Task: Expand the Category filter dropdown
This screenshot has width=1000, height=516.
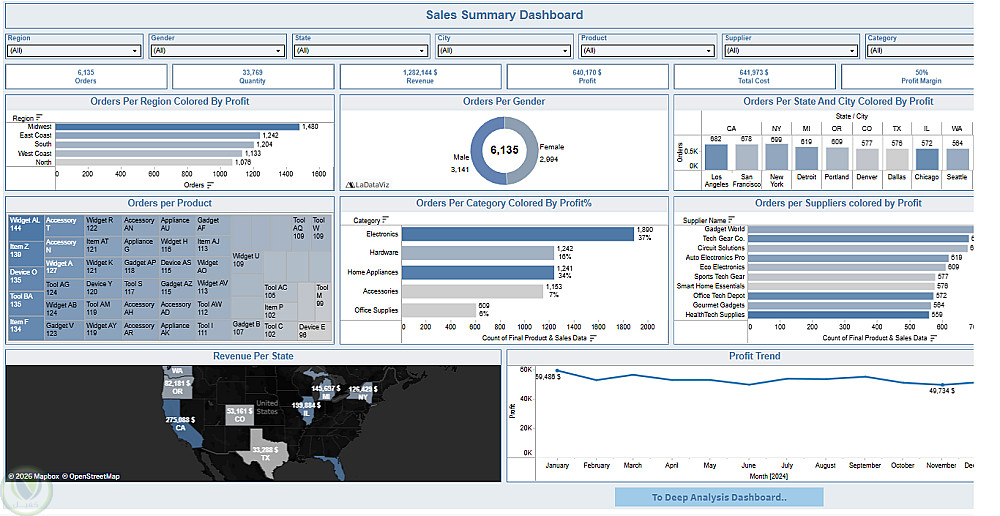Action: coord(920,50)
